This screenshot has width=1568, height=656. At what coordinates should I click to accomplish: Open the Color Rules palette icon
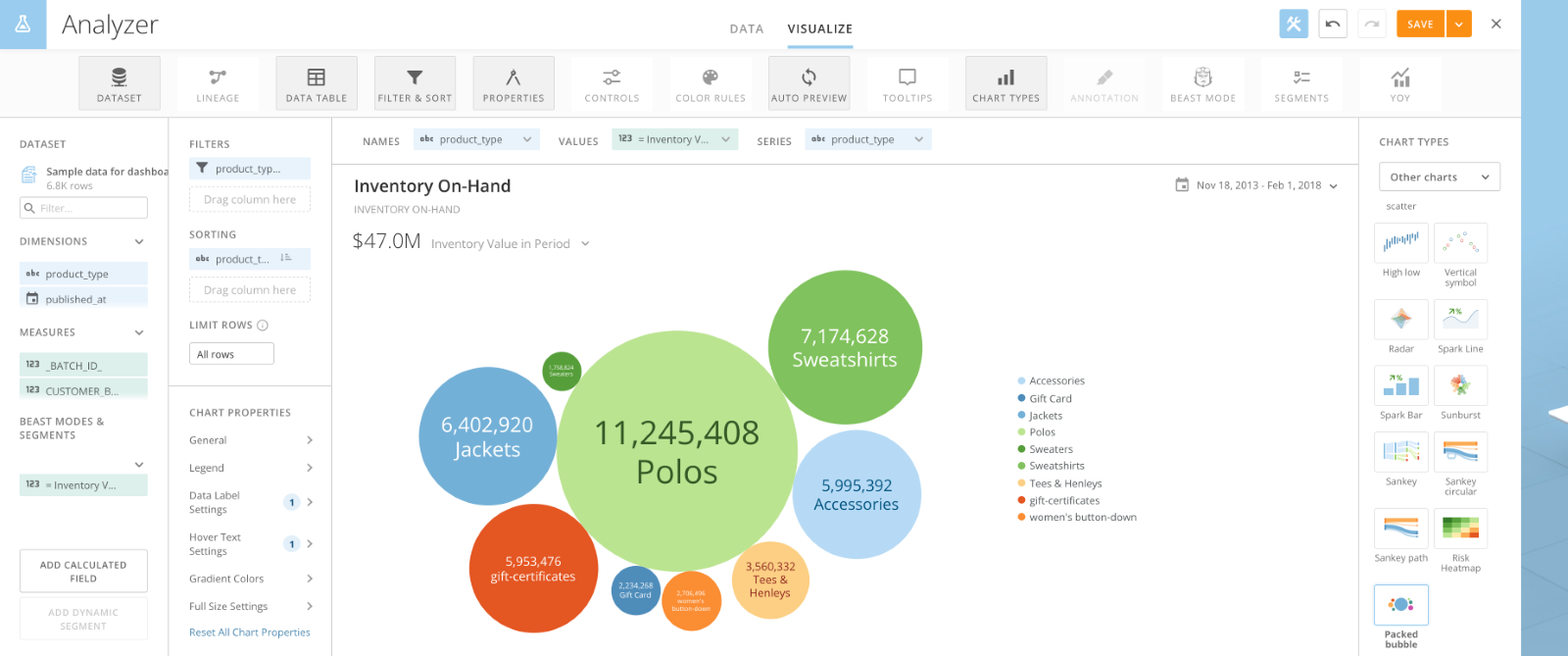coord(710,83)
